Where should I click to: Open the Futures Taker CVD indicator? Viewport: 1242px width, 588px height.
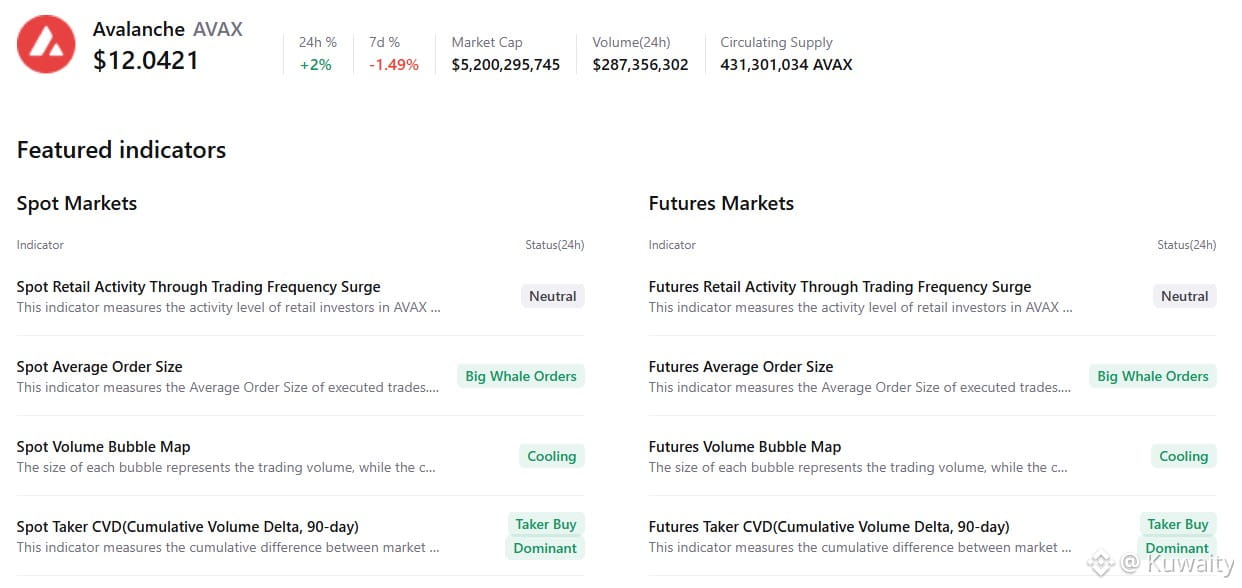coord(828,527)
